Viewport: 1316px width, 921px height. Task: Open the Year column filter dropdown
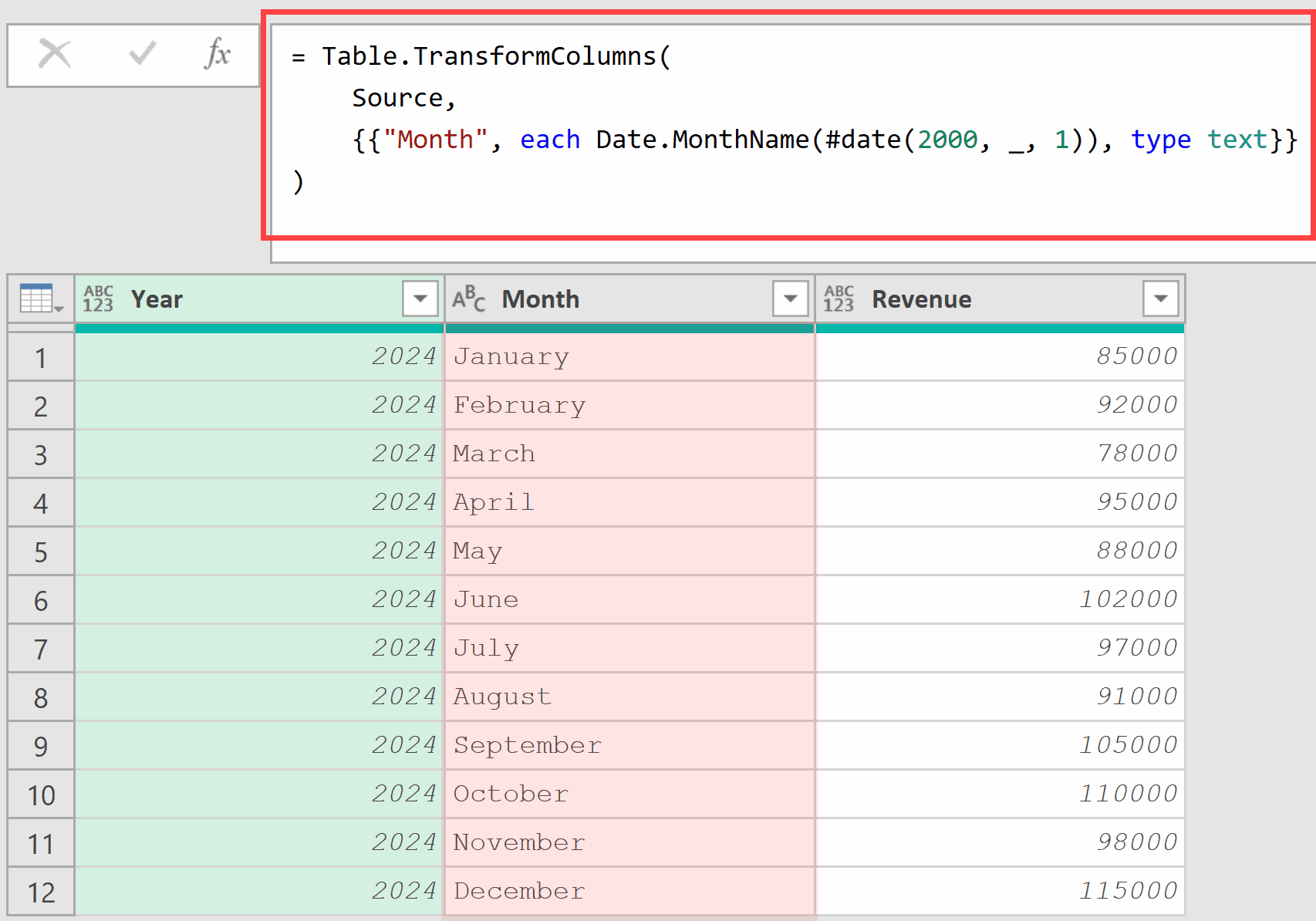(420, 299)
